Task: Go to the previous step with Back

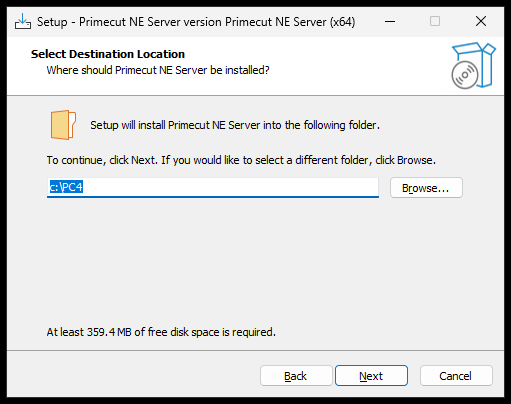Action: click(x=296, y=376)
